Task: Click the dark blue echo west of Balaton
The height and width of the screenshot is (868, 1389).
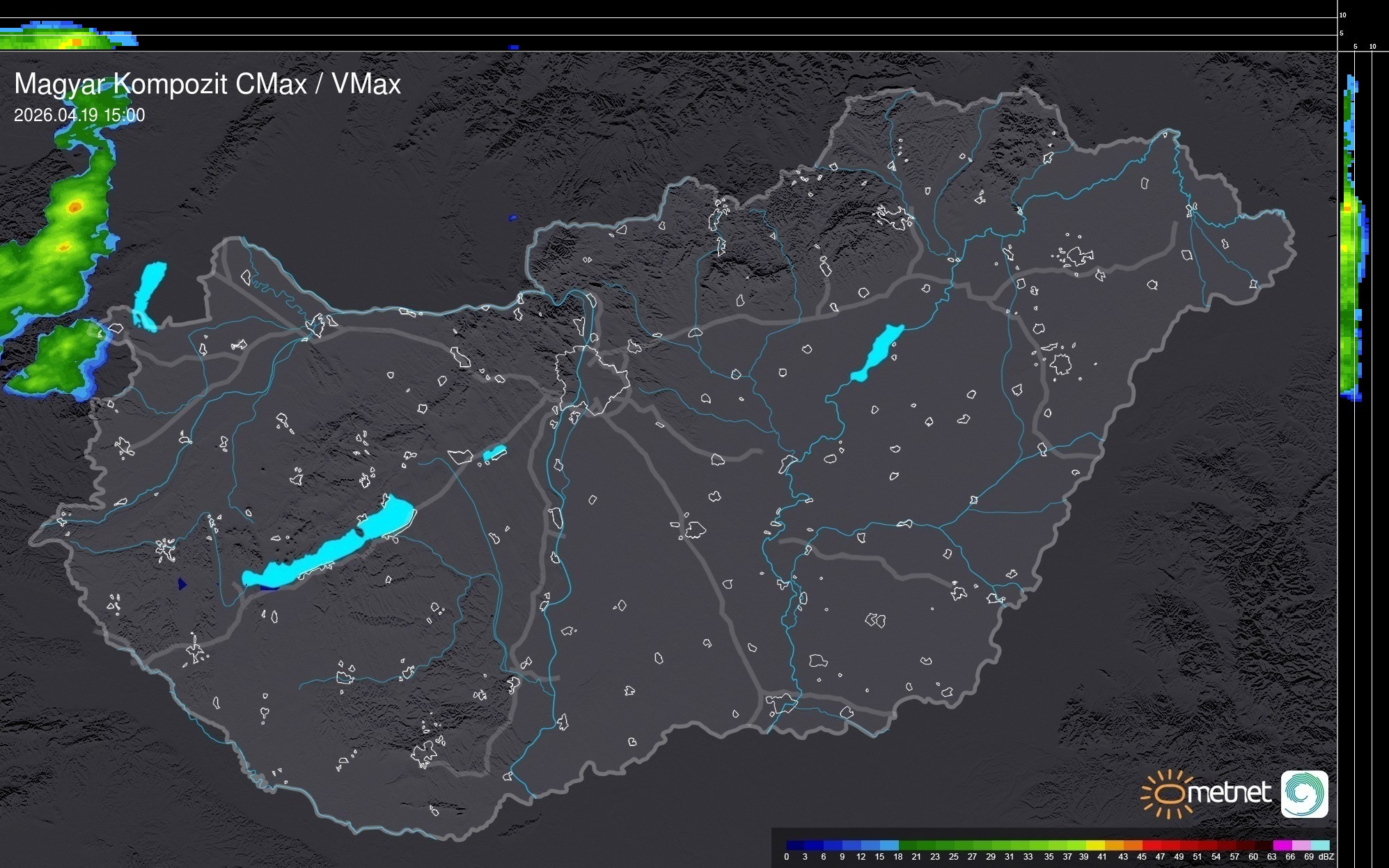Action: click(x=182, y=583)
